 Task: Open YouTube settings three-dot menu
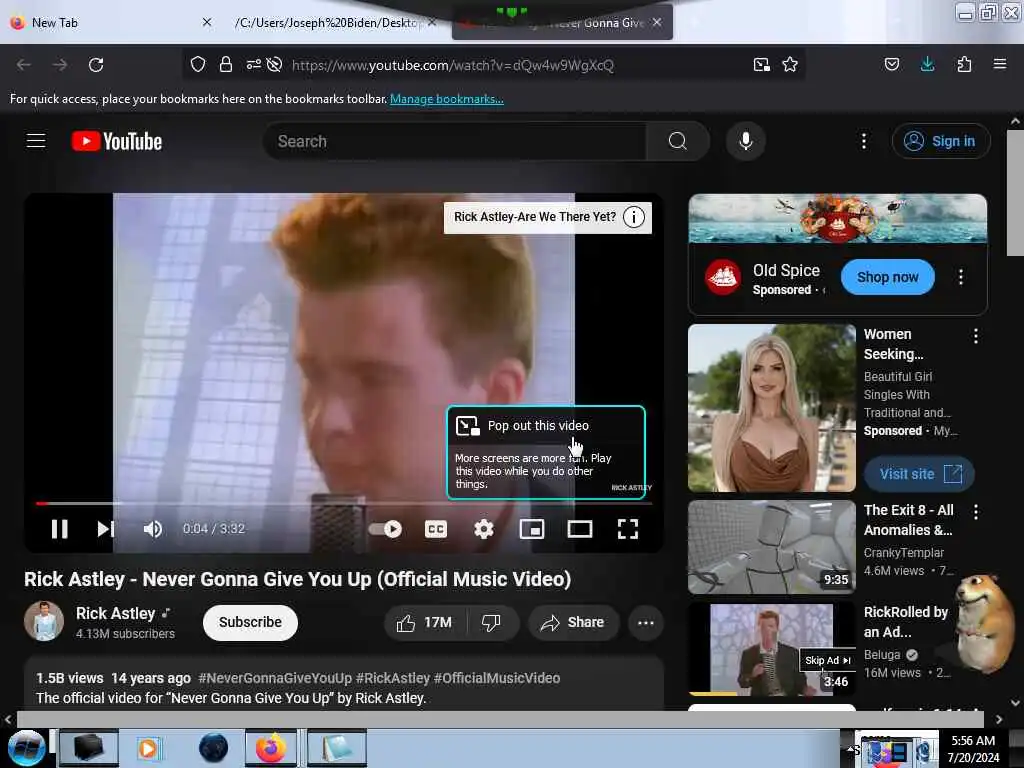click(x=863, y=141)
